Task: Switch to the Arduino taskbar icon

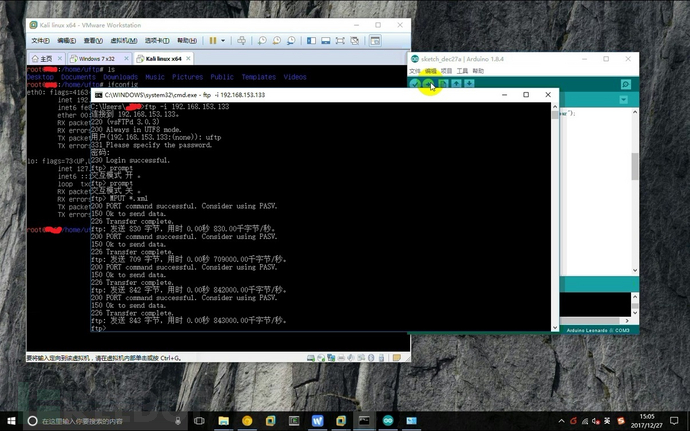Action: (x=388, y=421)
